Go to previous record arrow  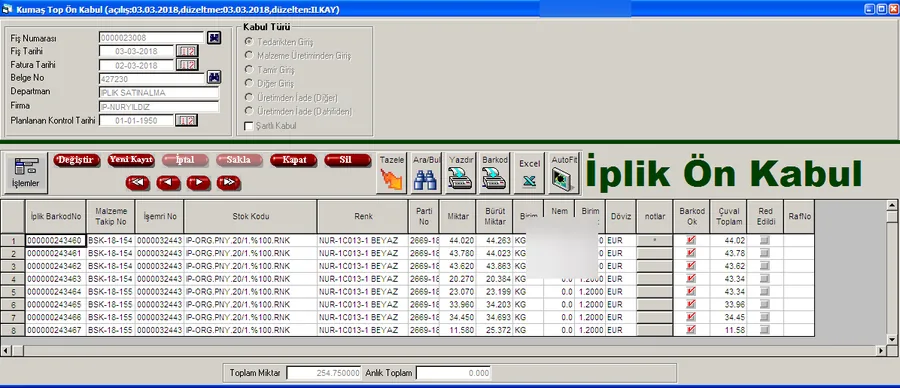point(168,183)
